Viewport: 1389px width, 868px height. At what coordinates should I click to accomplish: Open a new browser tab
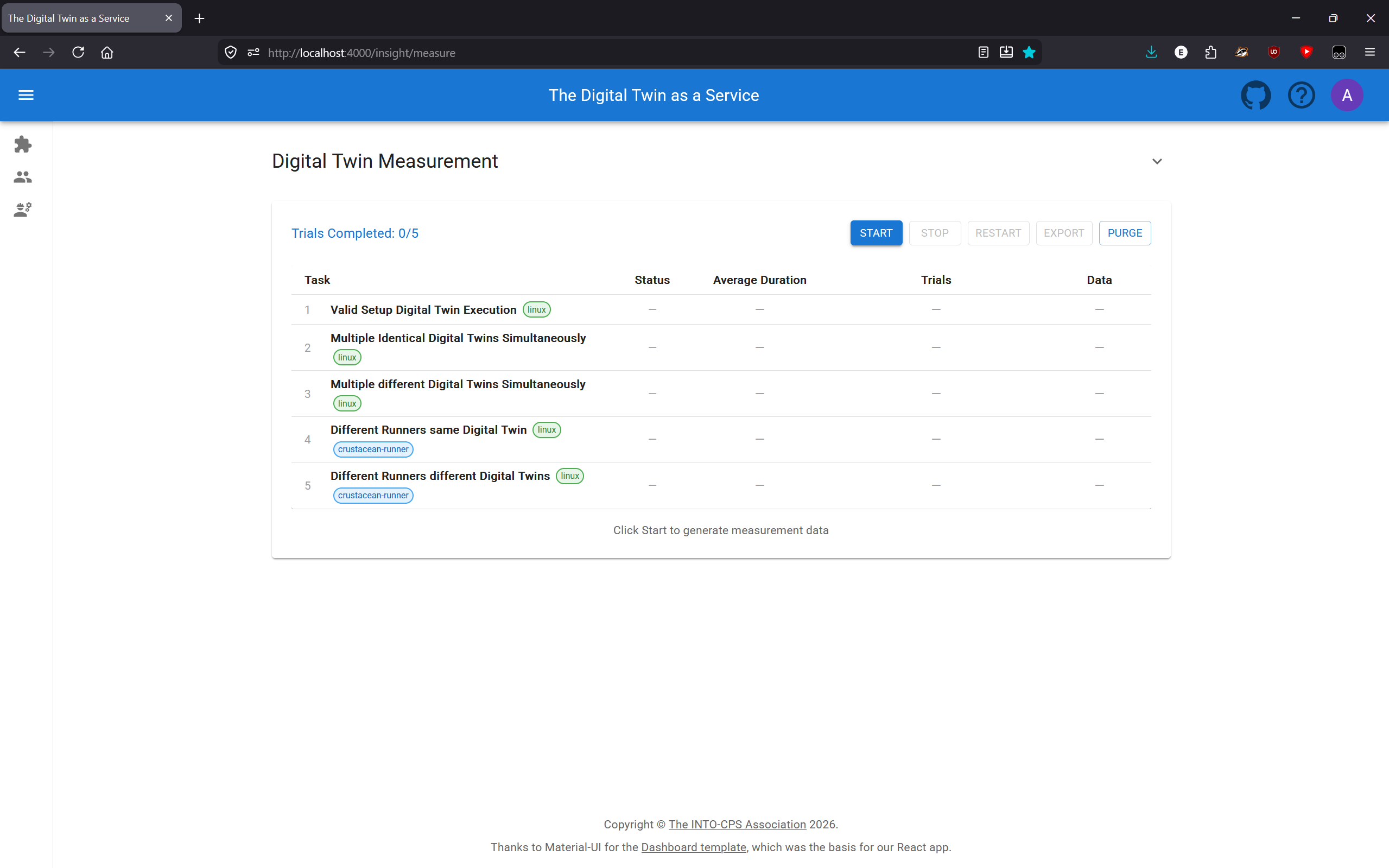coord(199,18)
